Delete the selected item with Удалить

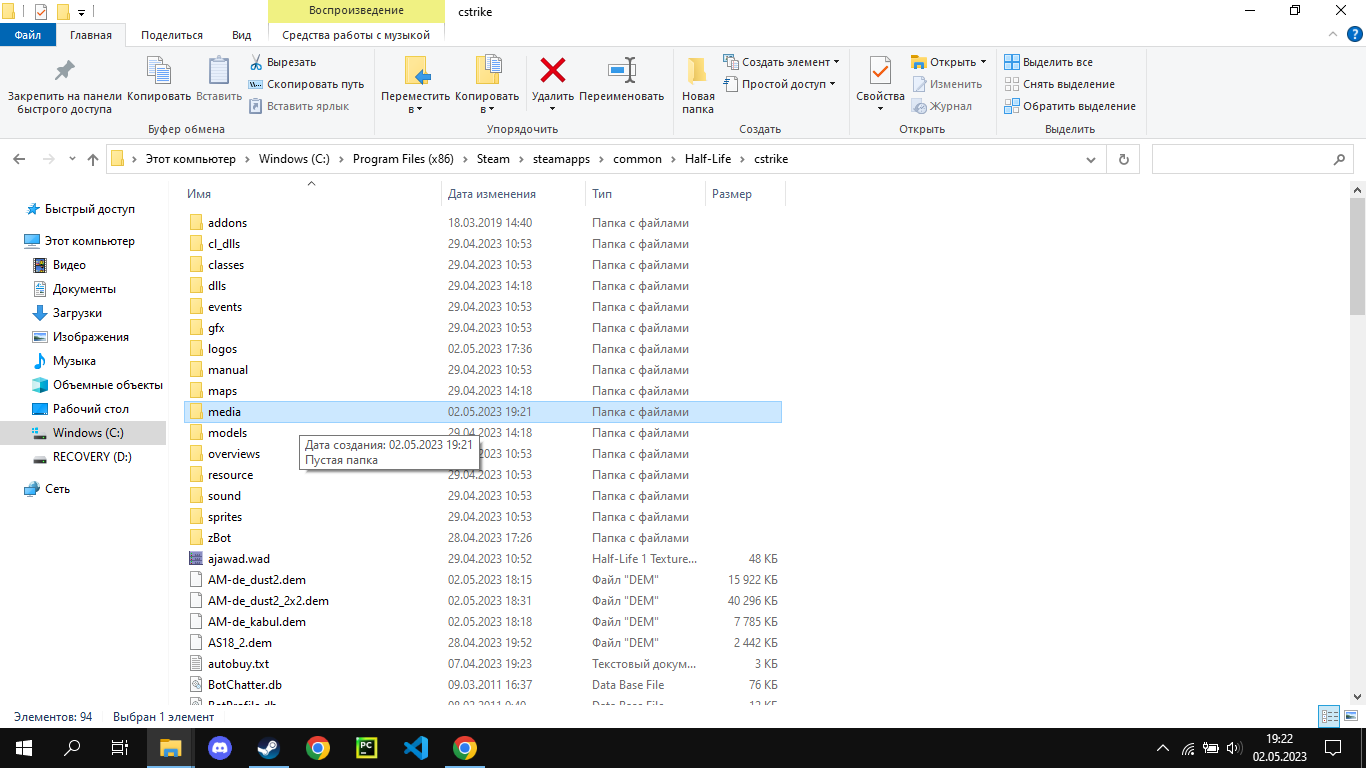[x=553, y=85]
